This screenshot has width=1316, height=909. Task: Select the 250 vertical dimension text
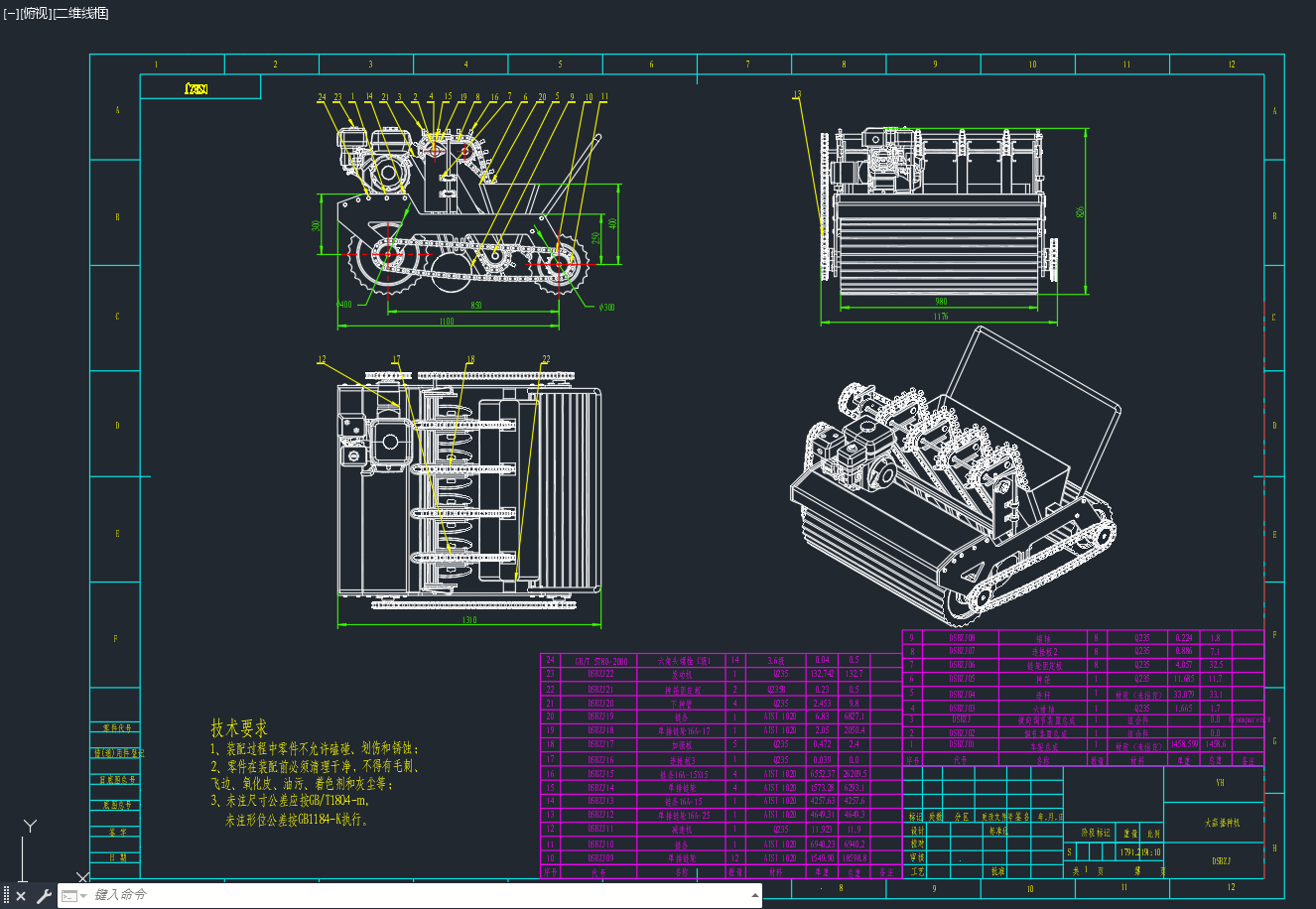[595, 239]
